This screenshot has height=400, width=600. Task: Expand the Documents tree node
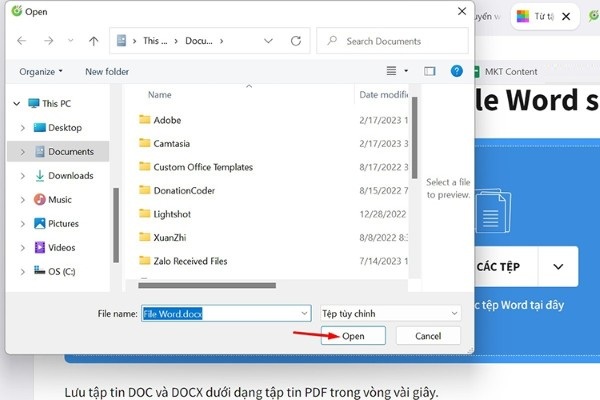pyautogui.click(x=23, y=152)
